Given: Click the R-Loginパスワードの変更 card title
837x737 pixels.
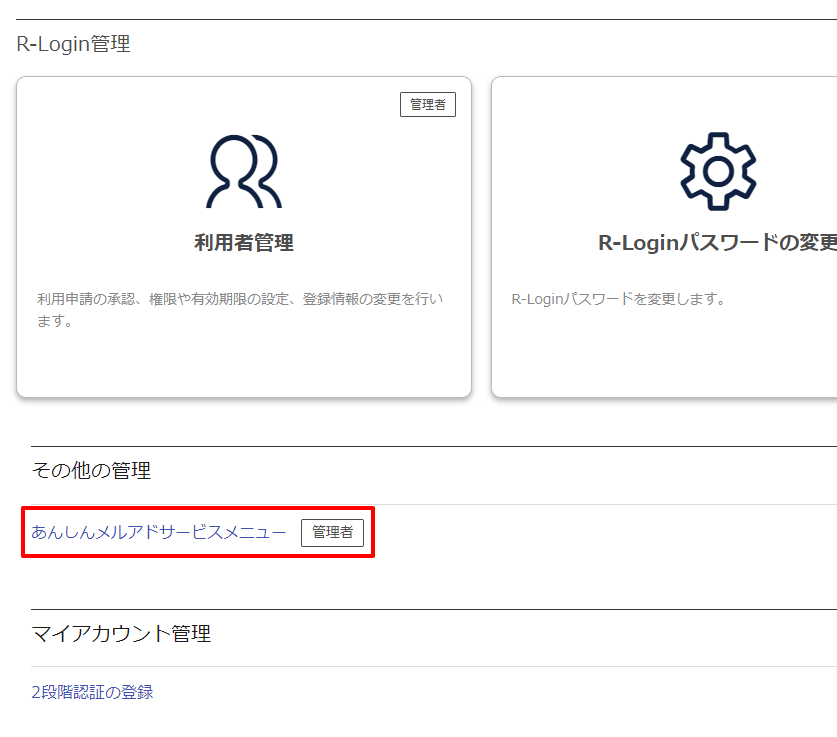Looking at the screenshot, I should tap(717, 243).
